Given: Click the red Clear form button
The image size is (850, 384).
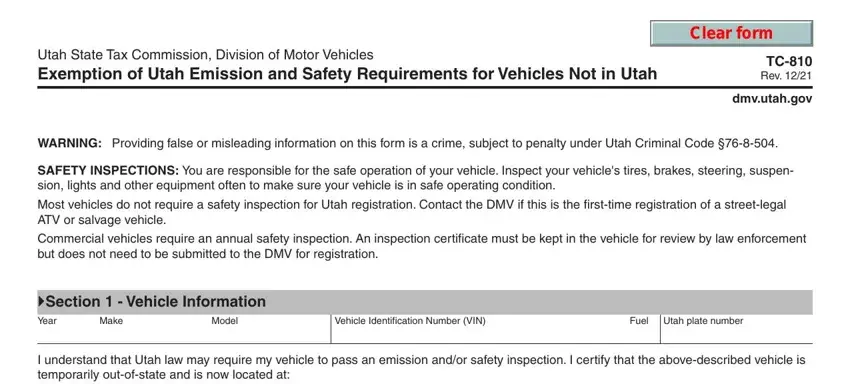Looking at the screenshot, I should tap(731, 33).
